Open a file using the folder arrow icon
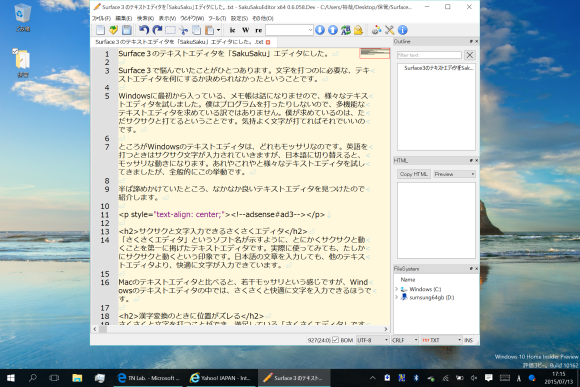580x387 pixels. pyautogui.click(x=114, y=30)
